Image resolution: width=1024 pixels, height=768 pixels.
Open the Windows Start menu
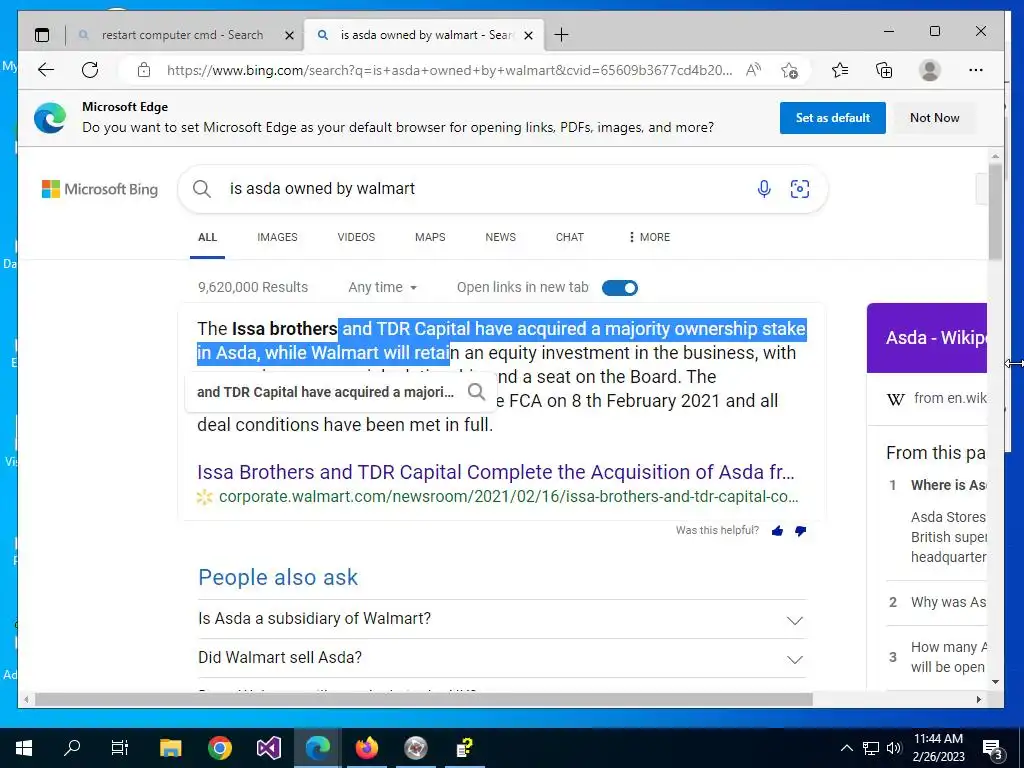[x=24, y=748]
